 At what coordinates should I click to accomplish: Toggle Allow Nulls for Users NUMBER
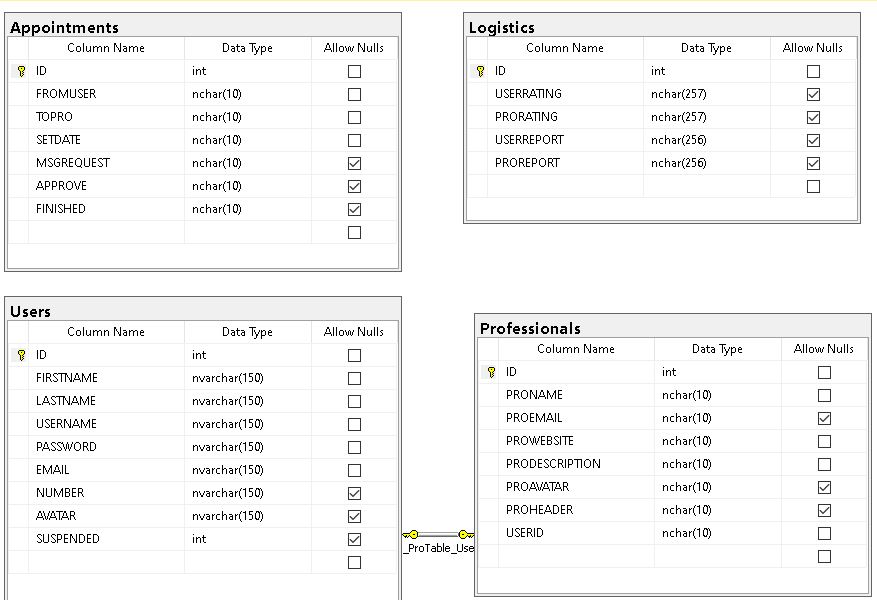(354, 493)
